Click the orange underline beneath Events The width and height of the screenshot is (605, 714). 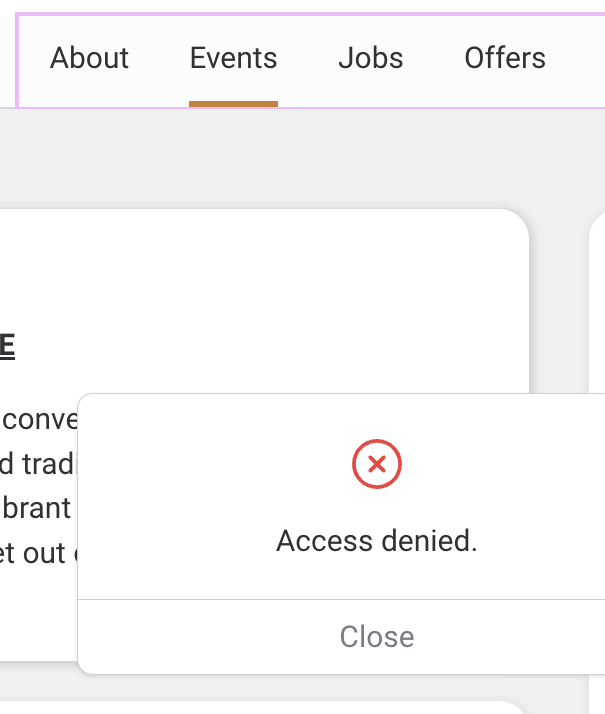pyautogui.click(x=233, y=102)
